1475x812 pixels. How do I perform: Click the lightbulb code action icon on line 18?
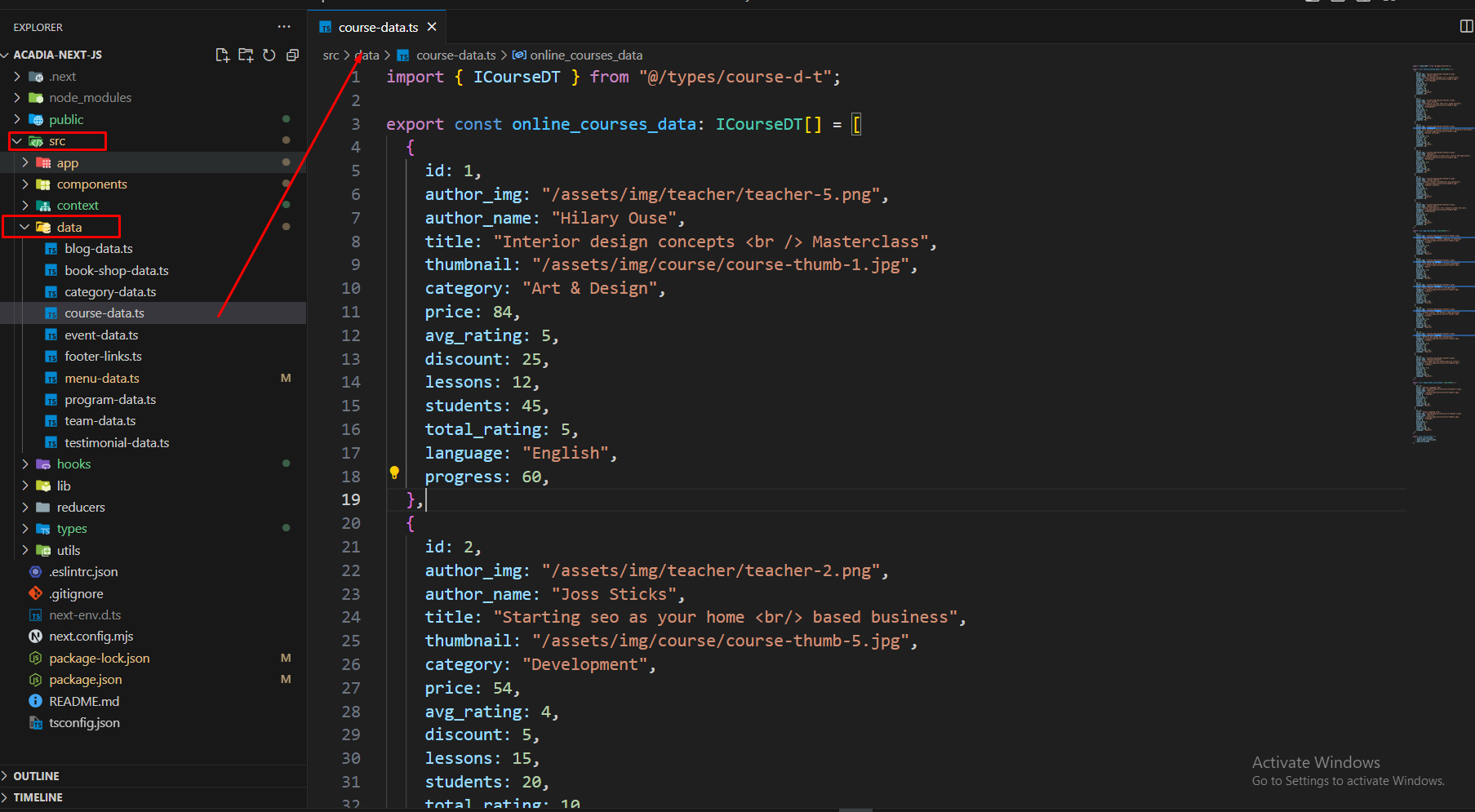pyautogui.click(x=394, y=473)
